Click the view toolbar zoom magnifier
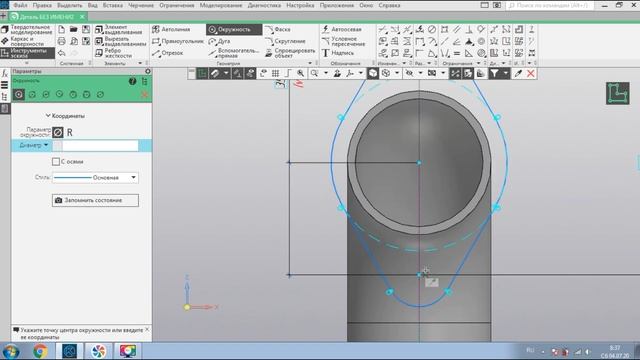The width and height of the screenshot is (640, 360). 314,73
